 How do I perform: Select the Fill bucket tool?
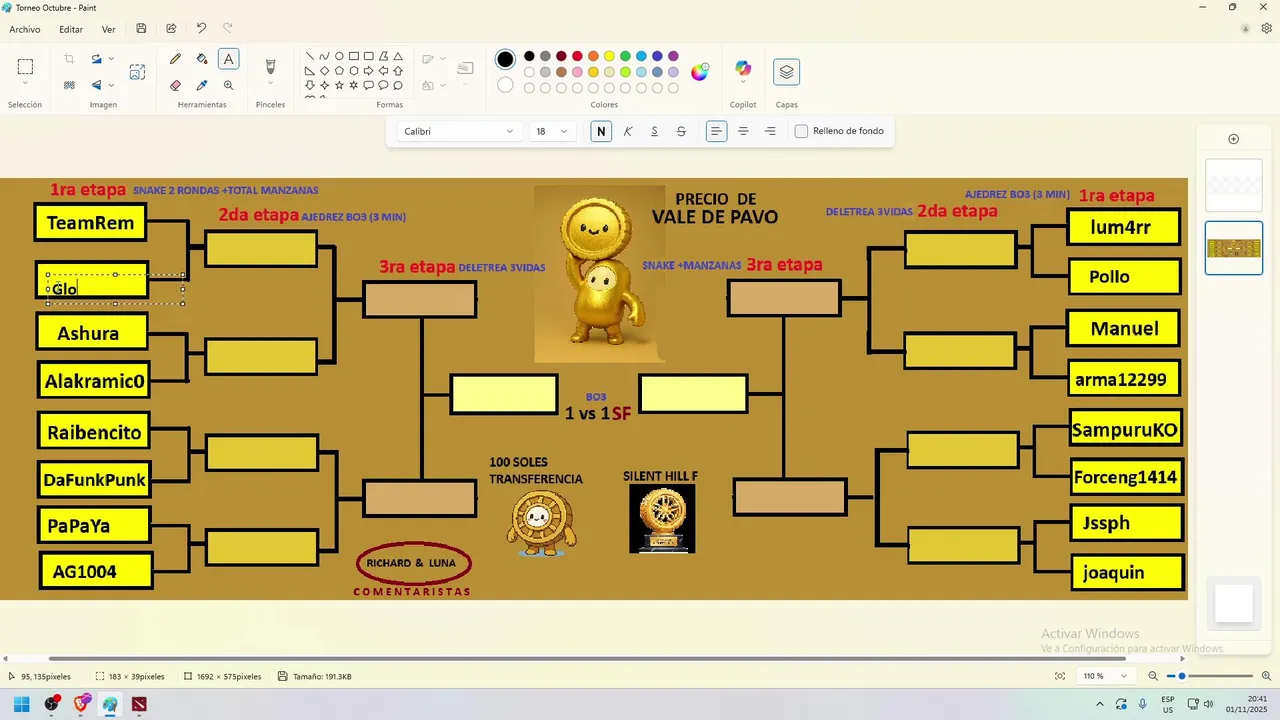[x=202, y=59]
